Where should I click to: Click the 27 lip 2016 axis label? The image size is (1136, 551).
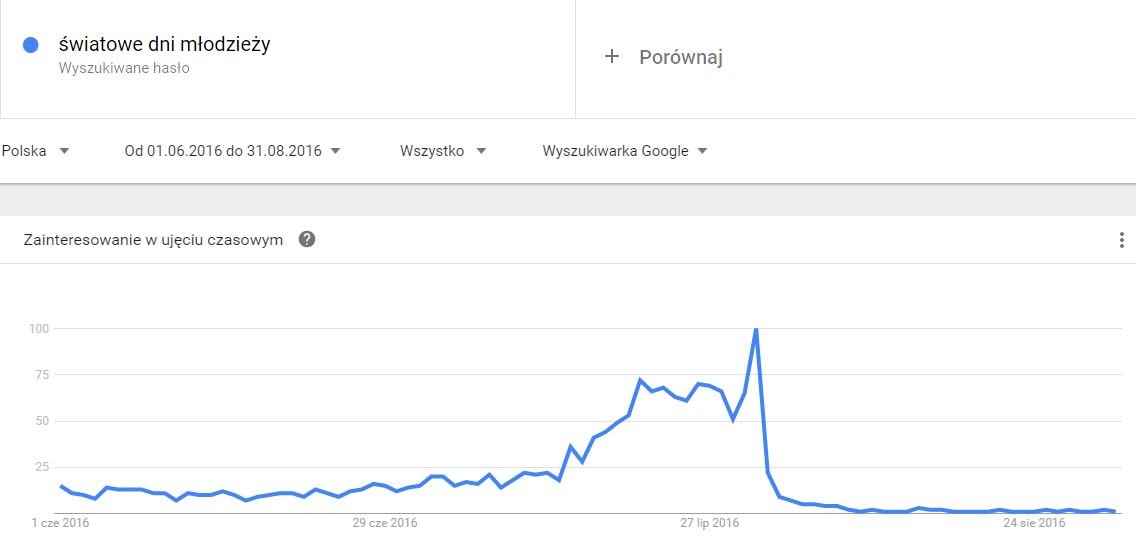tap(710, 523)
